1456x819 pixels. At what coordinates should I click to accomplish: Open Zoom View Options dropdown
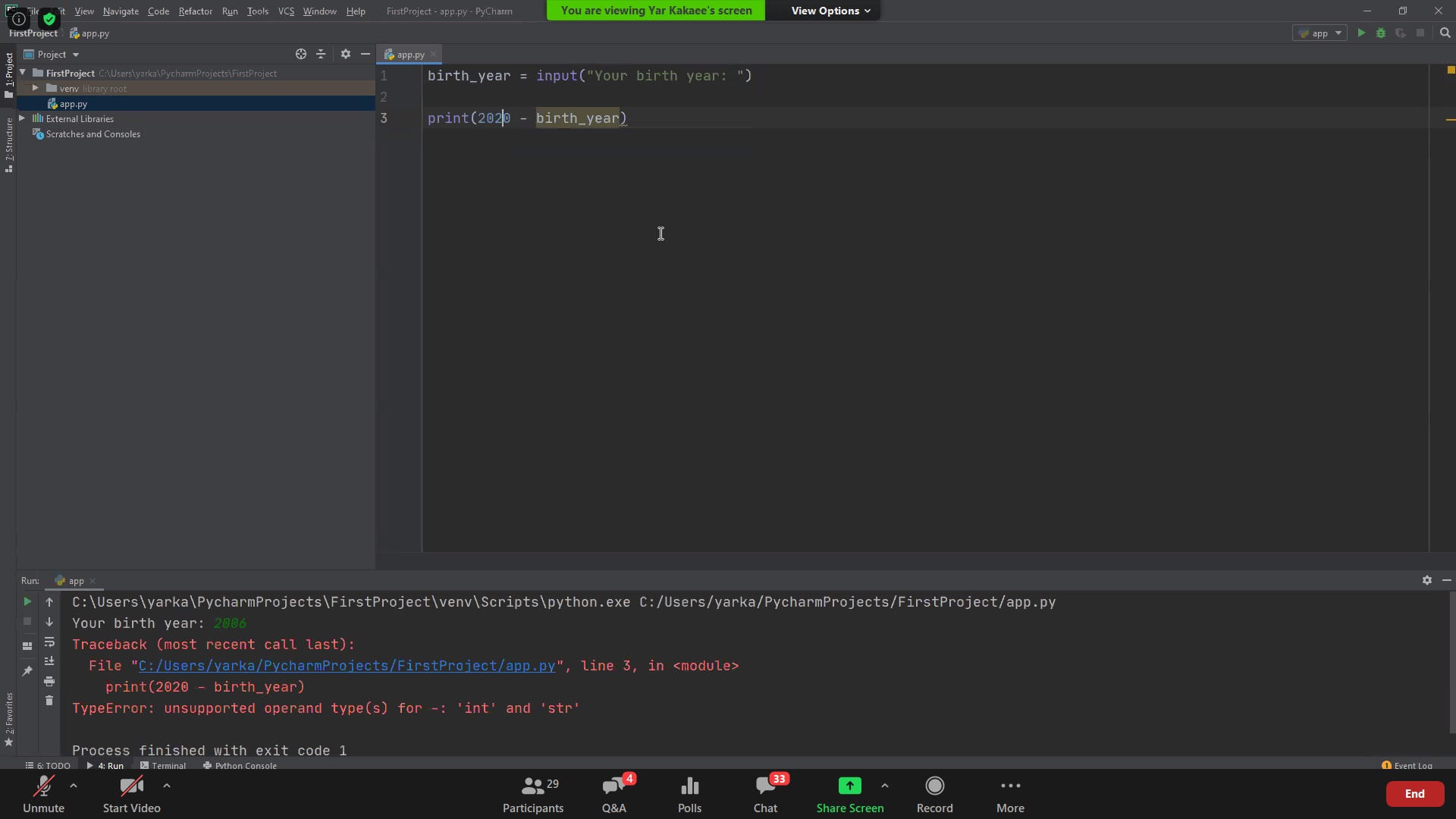830,11
